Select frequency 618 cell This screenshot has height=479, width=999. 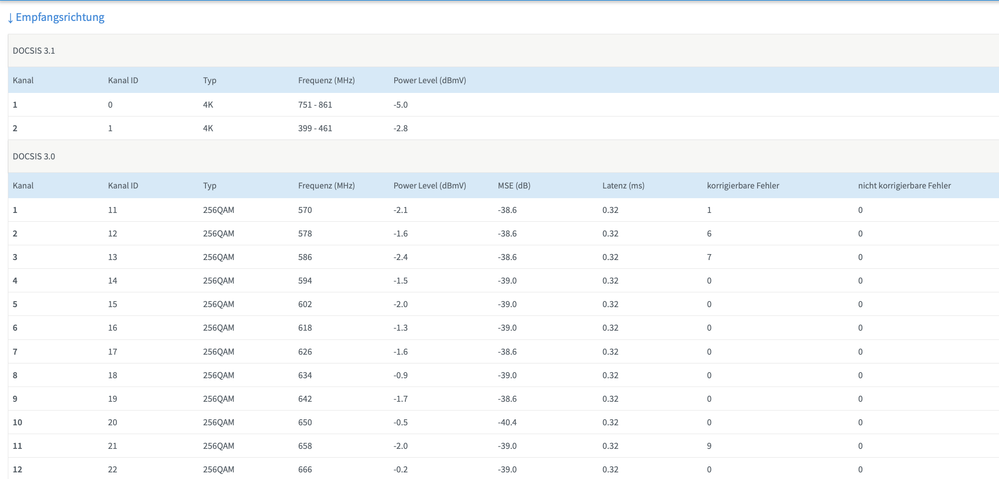pyautogui.click(x=305, y=327)
